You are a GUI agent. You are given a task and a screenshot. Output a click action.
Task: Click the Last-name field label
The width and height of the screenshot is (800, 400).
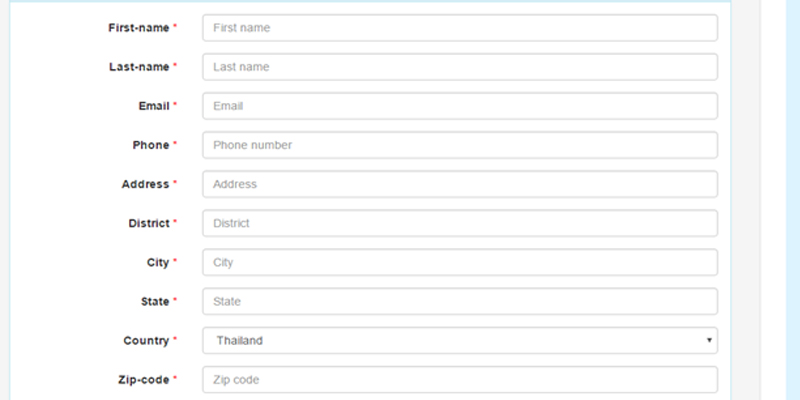coord(139,67)
